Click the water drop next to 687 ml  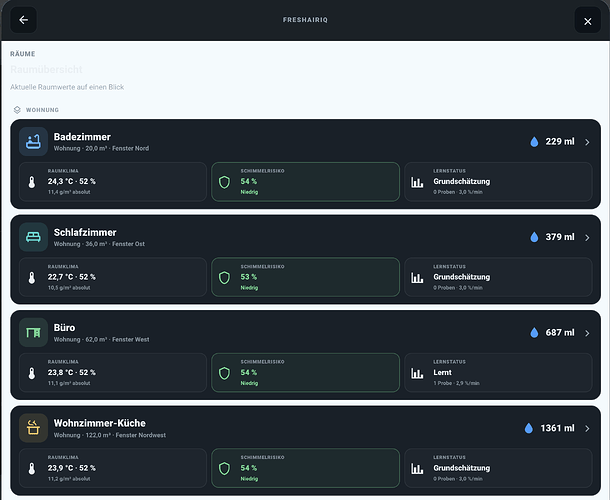(x=534, y=333)
